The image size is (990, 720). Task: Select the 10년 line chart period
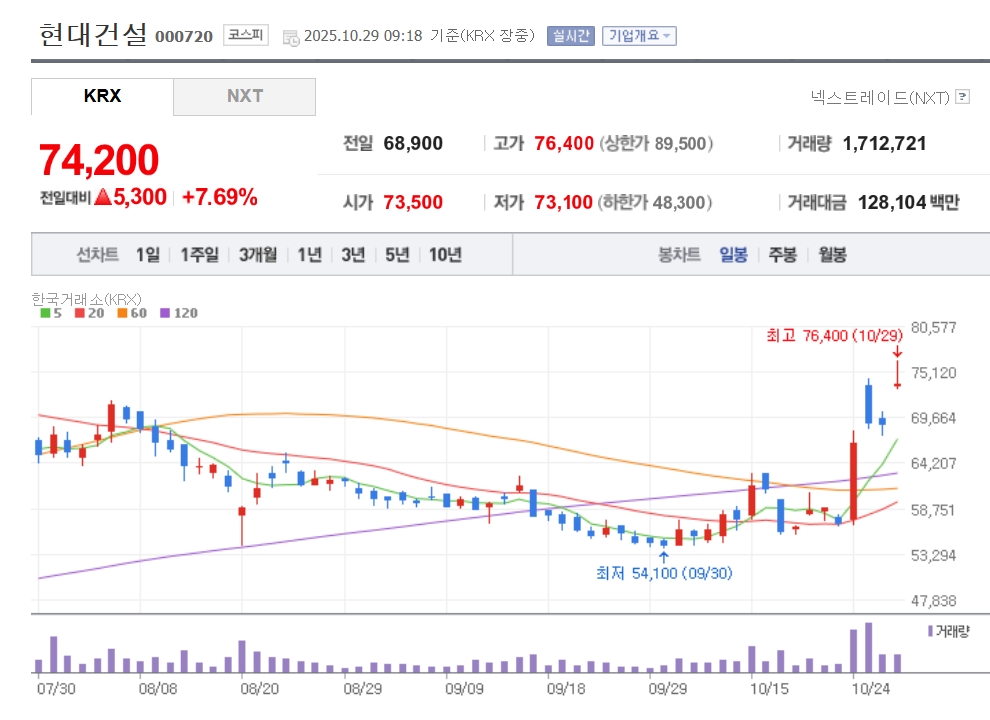(x=445, y=255)
